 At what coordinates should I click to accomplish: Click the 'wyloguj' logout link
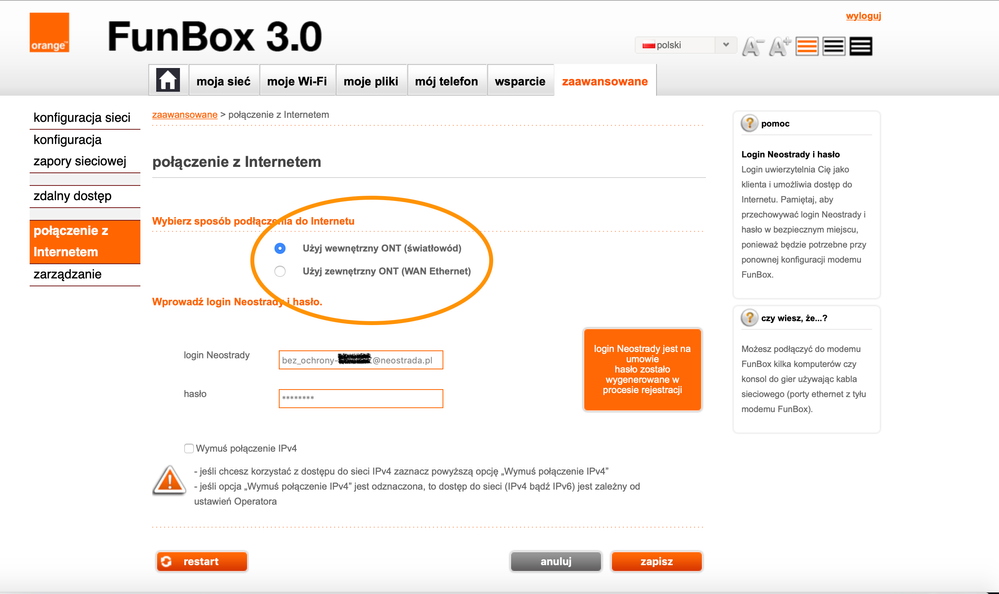click(x=863, y=16)
